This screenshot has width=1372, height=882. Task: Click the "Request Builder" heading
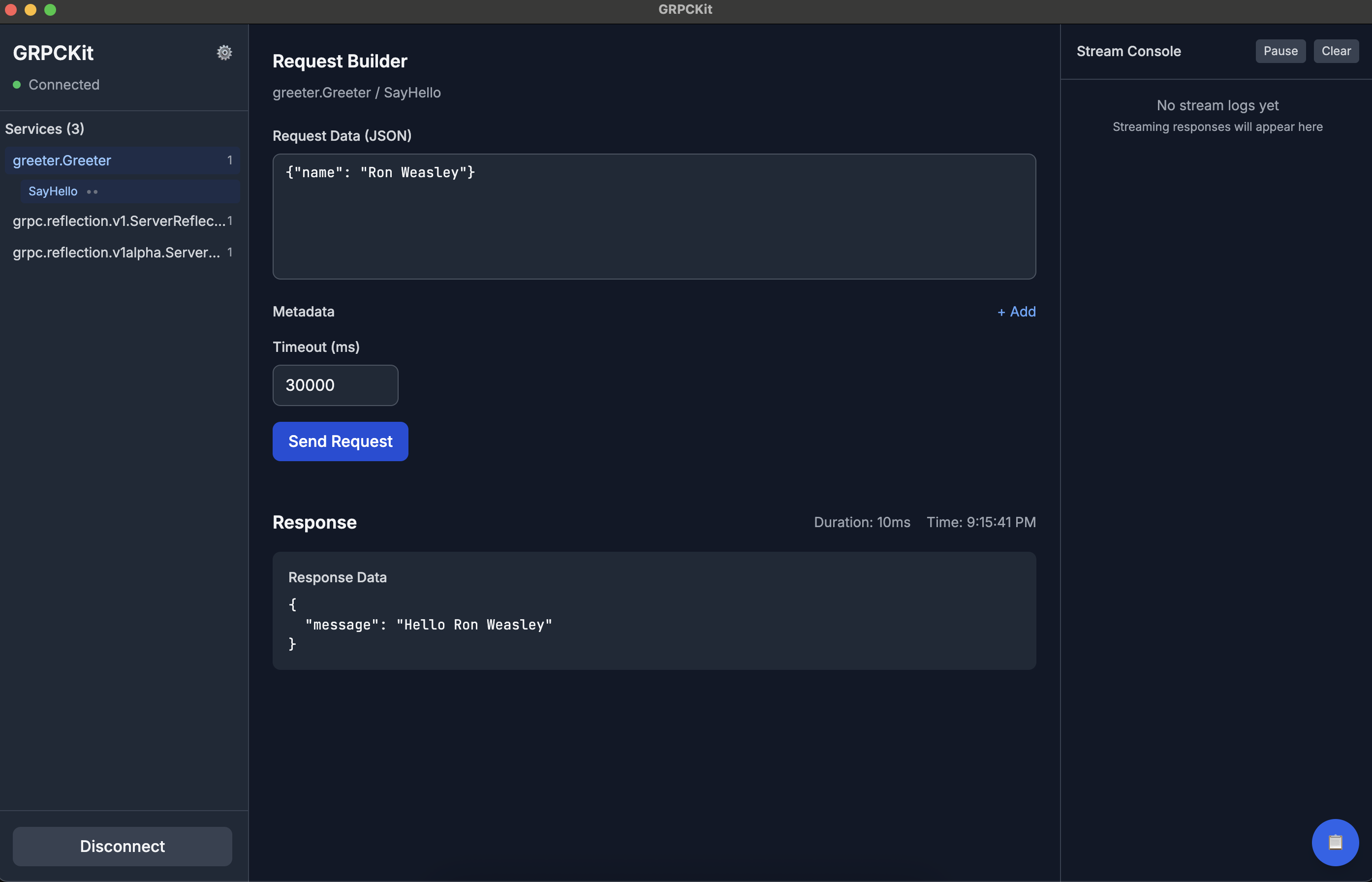pyautogui.click(x=340, y=62)
